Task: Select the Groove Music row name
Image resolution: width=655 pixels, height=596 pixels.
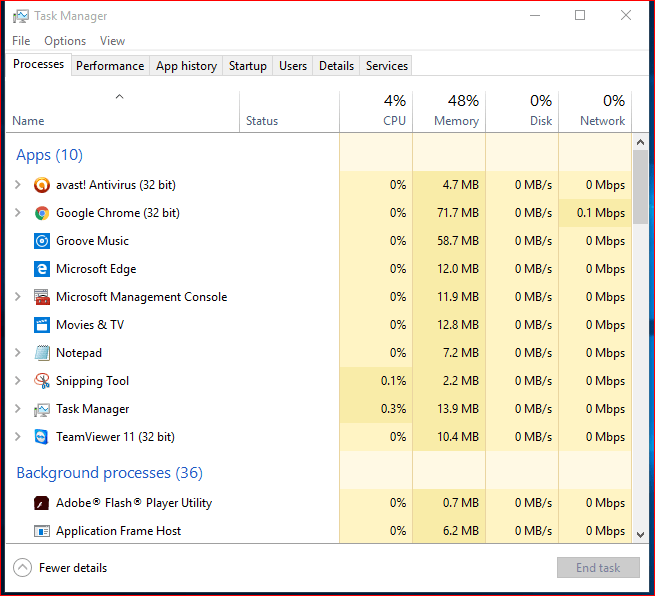Action: pos(92,241)
